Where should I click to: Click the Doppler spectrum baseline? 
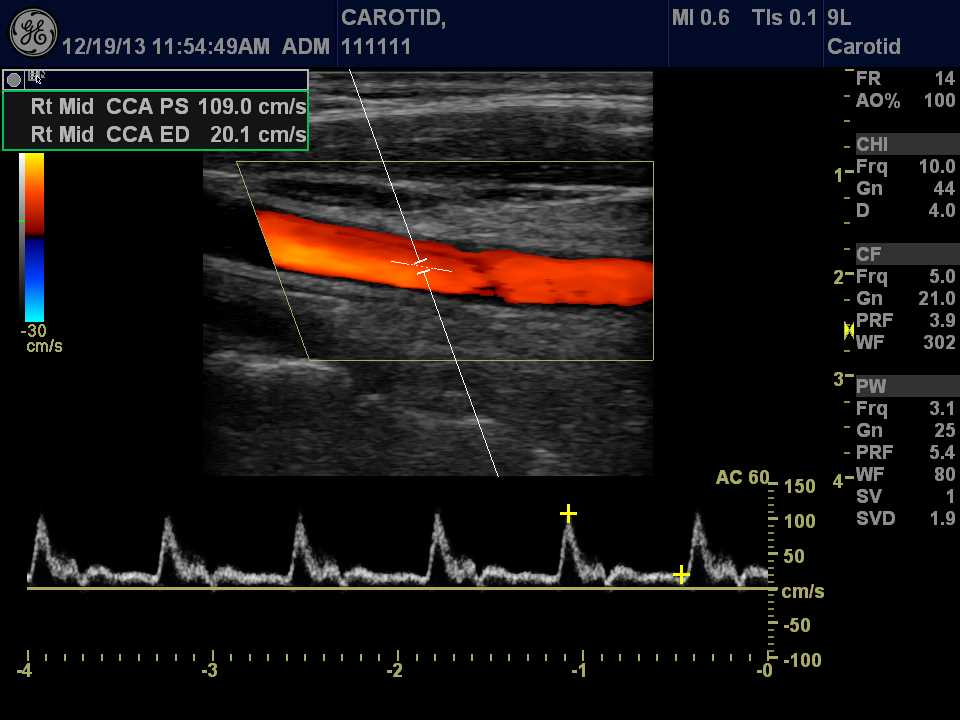(x=400, y=589)
